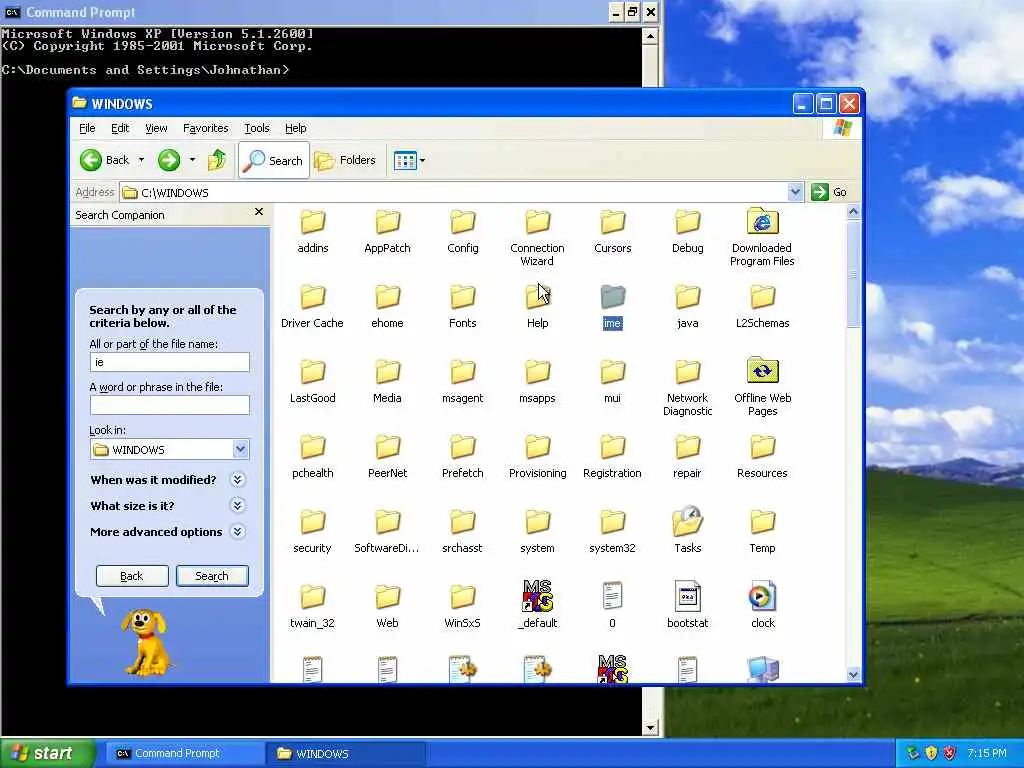Expand When was it modified options
The width and height of the screenshot is (1024, 768).
tap(238, 480)
